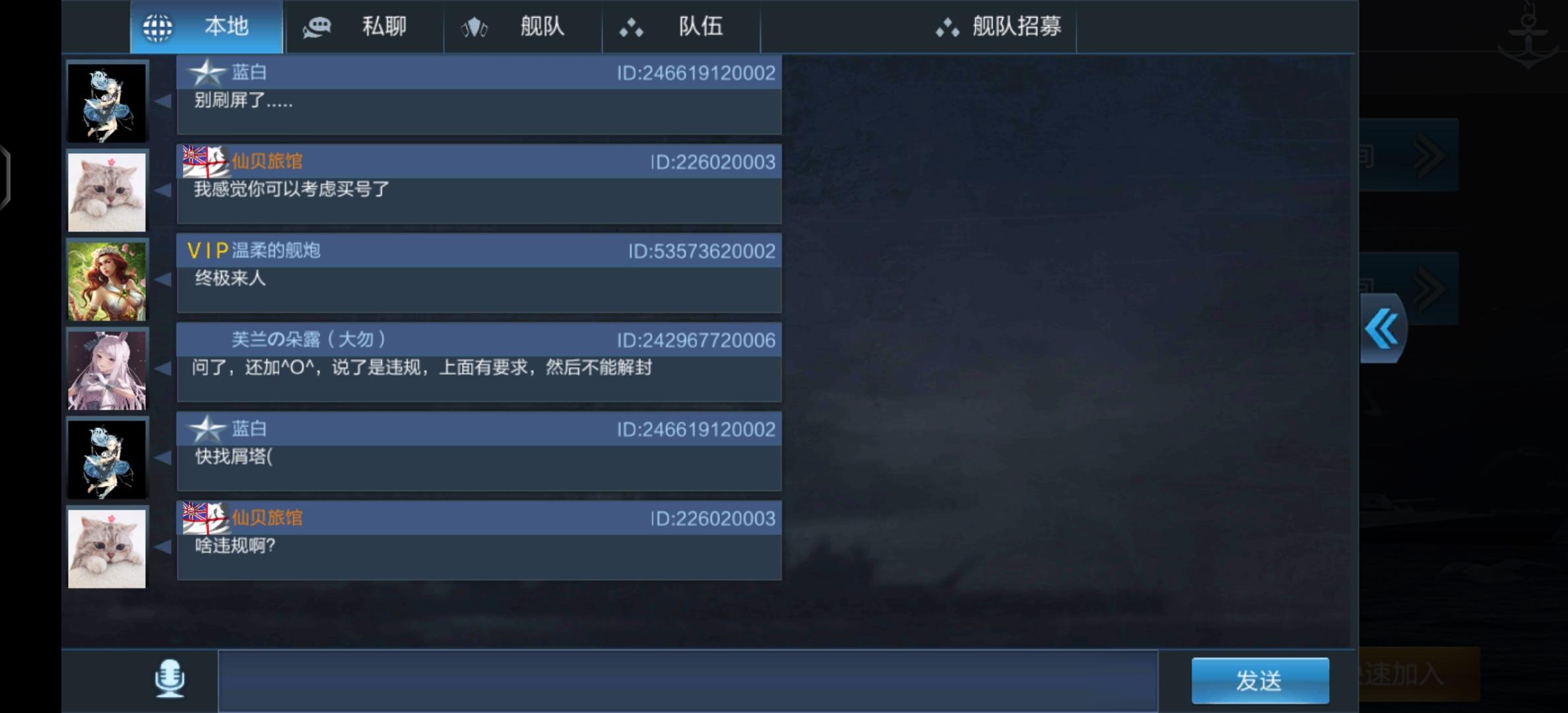The image size is (1568, 713).
Task: Tap the microphone voice input icon
Action: pos(170,679)
